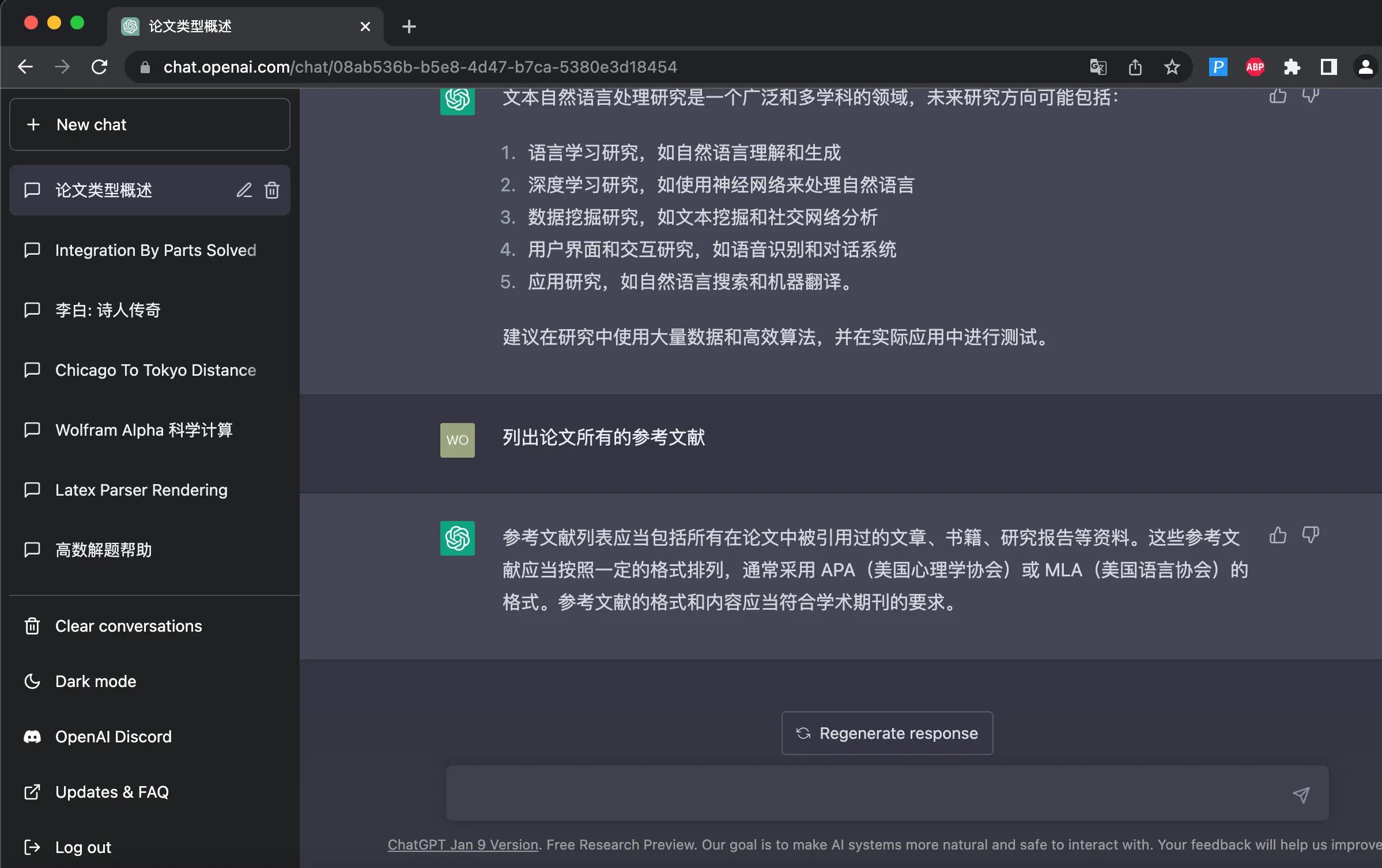
Task: Toggle Dark mode in the sidebar
Action: [x=96, y=681]
